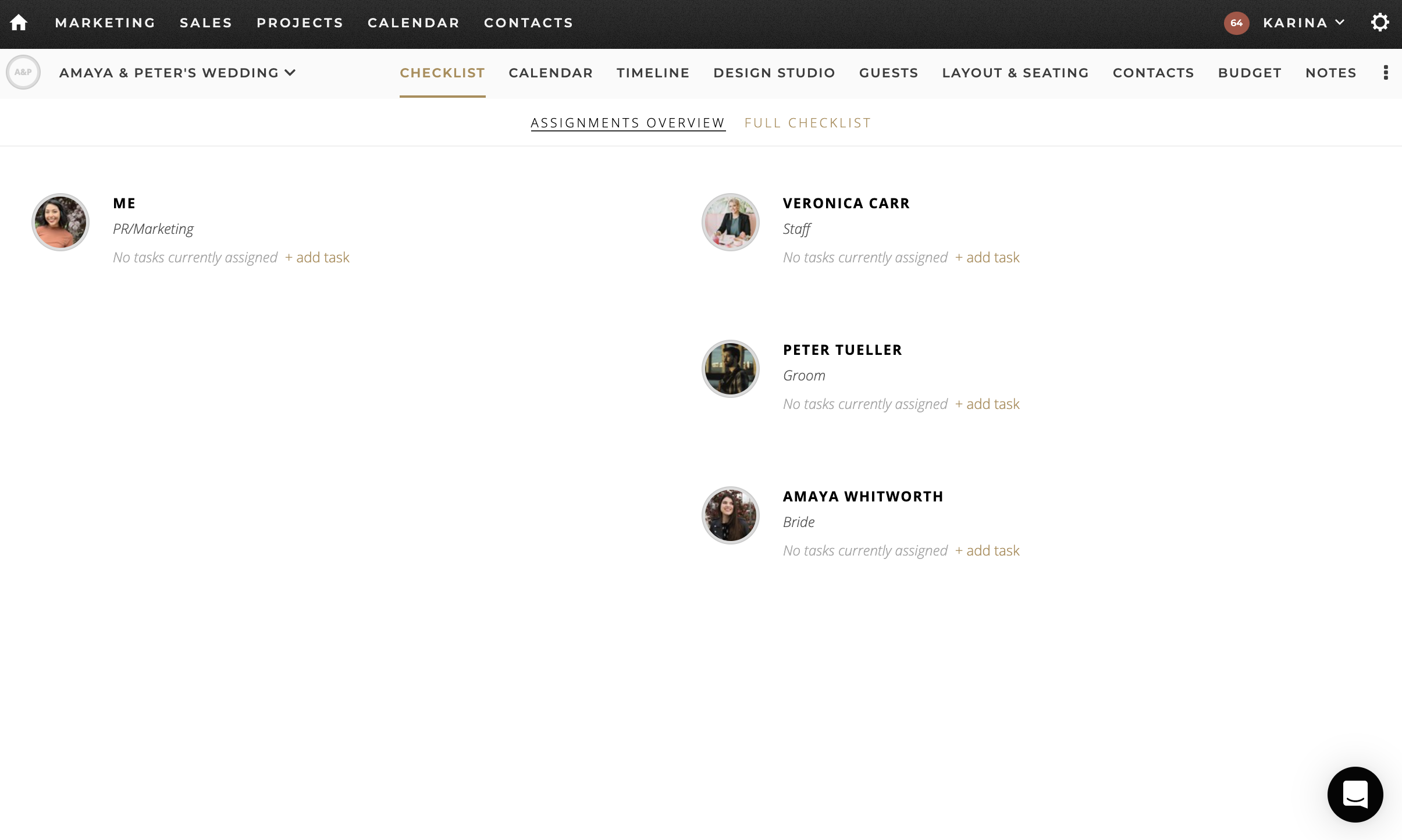This screenshot has width=1402, height=840.
Task: Click Veronica Carr's profile photo
Action: 730,222
